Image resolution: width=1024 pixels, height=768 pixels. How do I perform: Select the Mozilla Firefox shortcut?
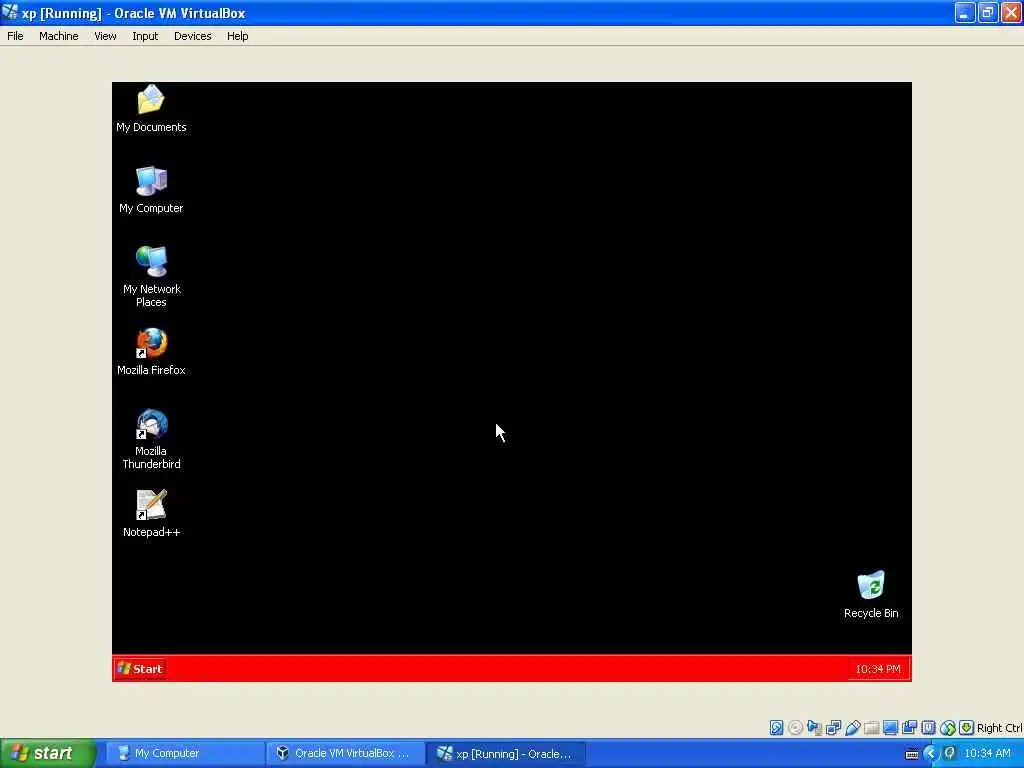point(151,352)
